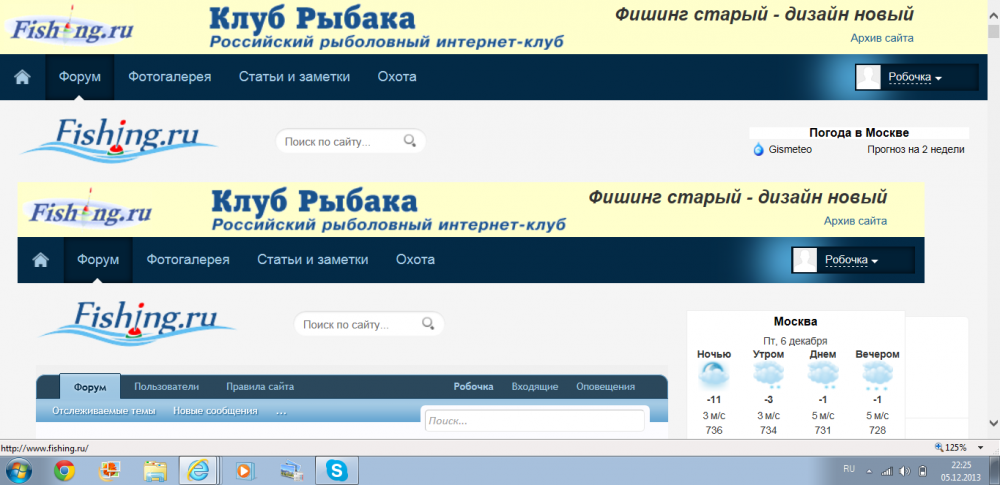Click the volume speaker icon in system tray
This screenshot has width=1000, height=485.
(904, 470)
